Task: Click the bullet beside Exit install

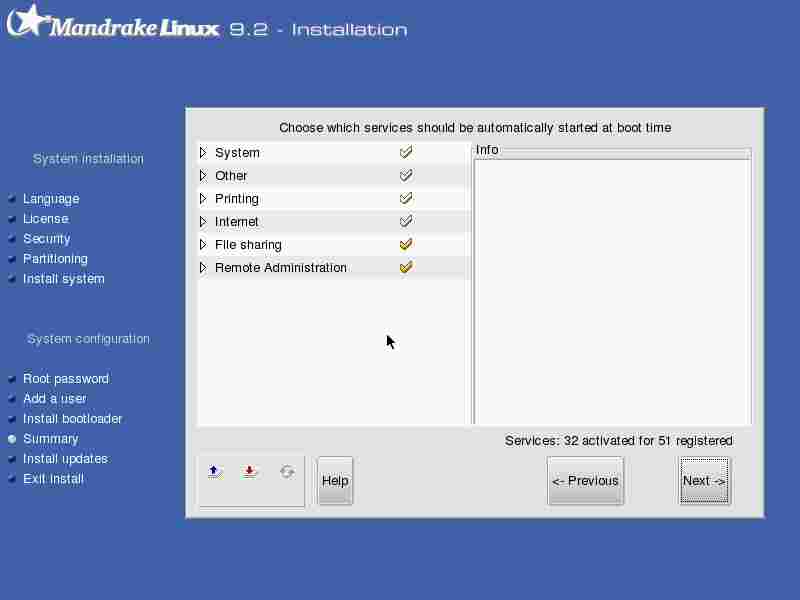Action: point(12,479)
